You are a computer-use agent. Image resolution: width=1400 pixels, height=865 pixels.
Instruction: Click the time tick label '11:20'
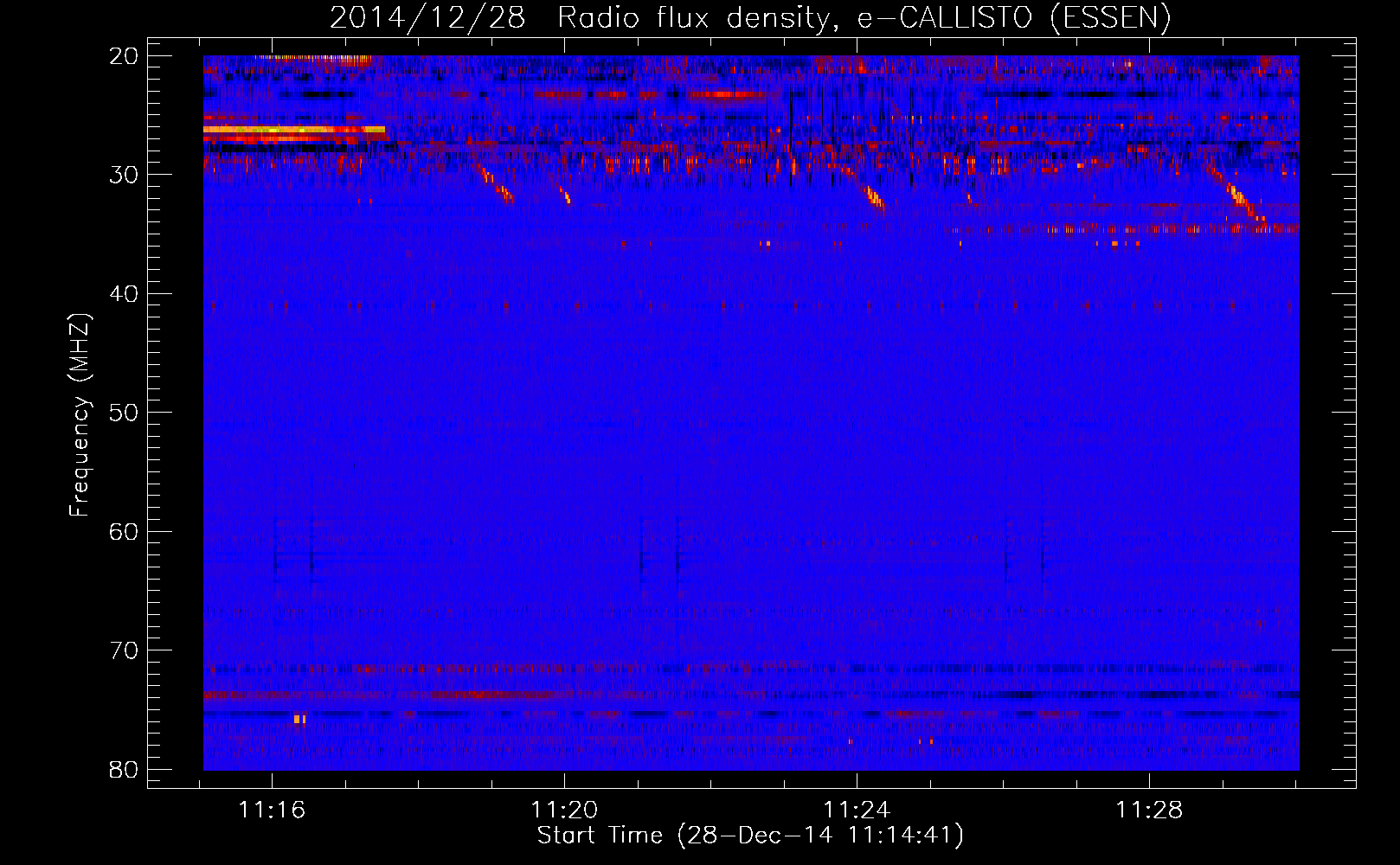point(564,810)
